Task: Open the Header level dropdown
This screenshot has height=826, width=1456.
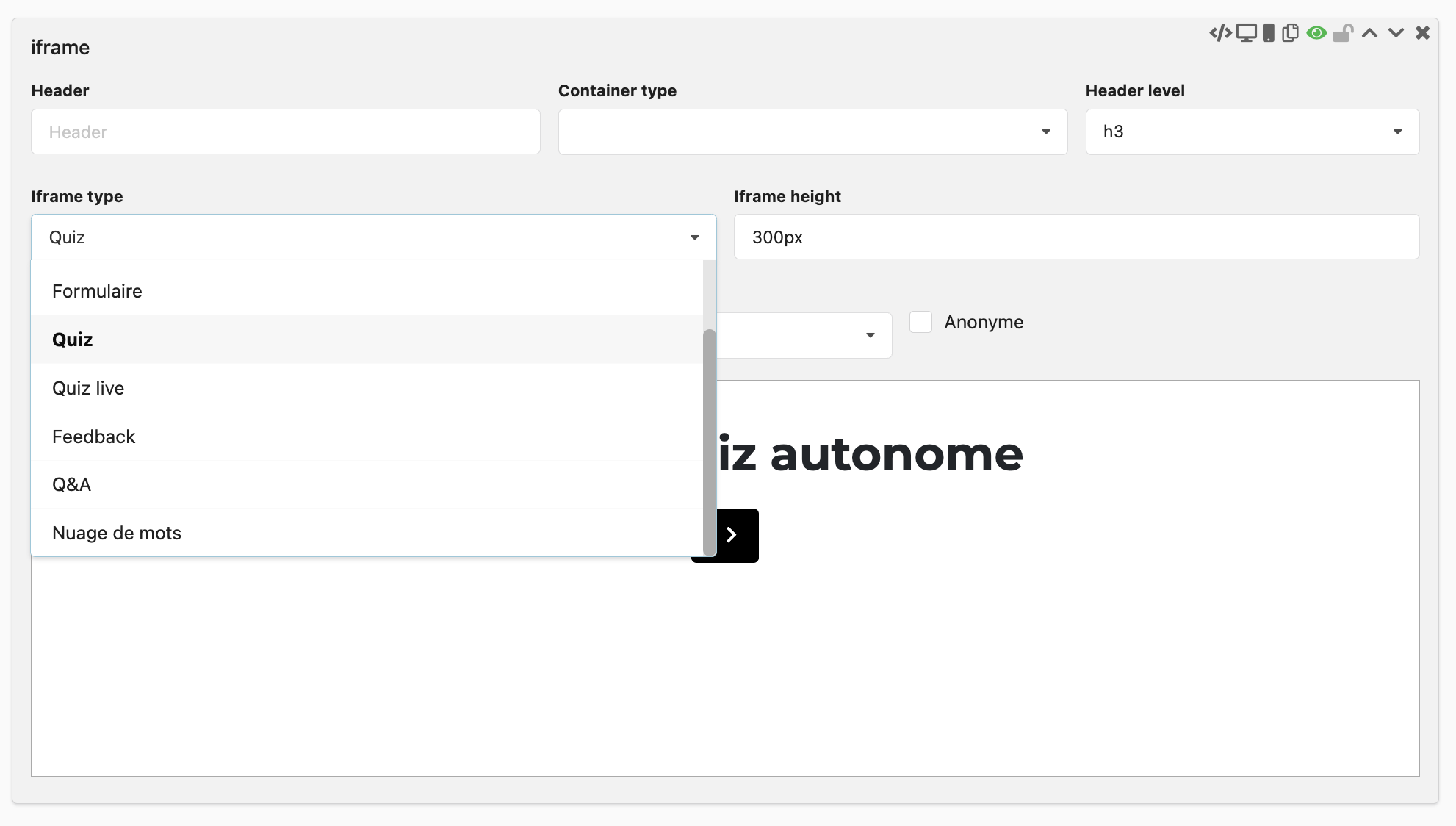Action: [1252, 132]
